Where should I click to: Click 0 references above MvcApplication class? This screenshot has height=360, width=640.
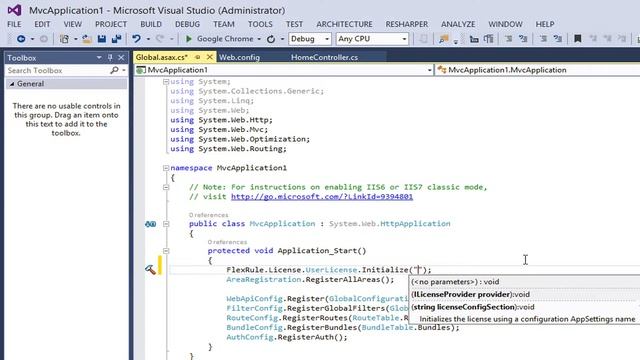(x=209, y=215)
